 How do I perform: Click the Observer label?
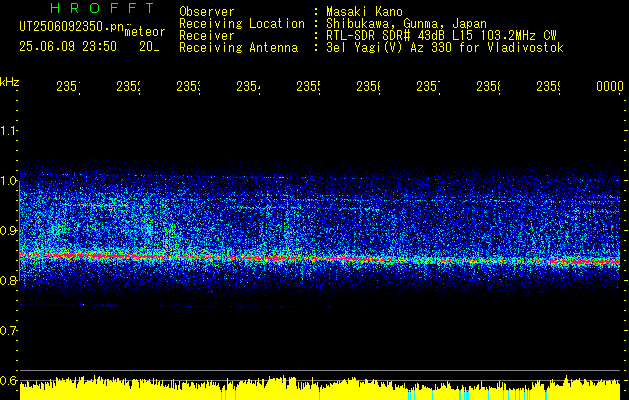click(x=207, y=12)
